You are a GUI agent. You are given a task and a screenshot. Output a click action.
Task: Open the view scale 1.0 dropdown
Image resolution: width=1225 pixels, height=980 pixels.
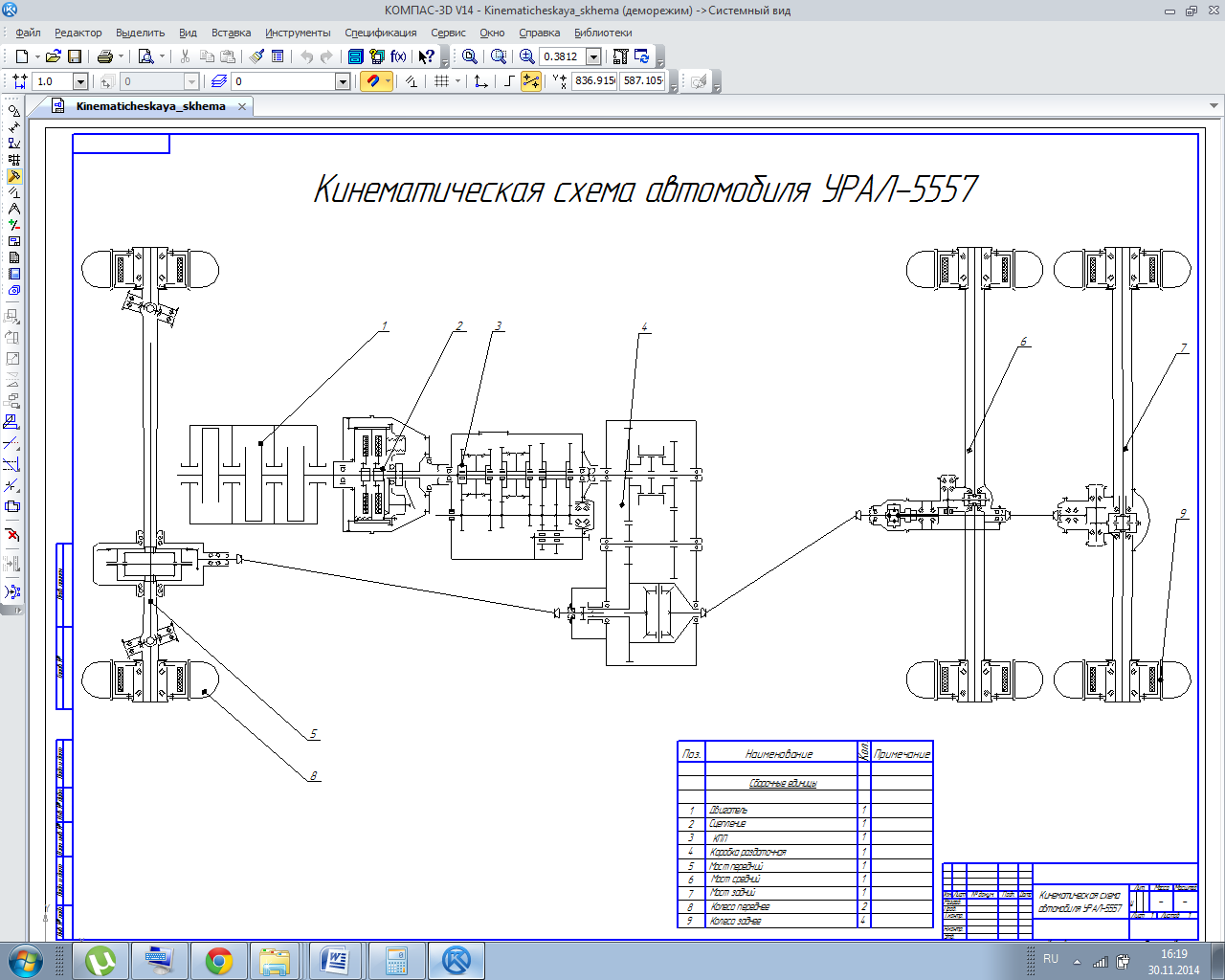[80, 81]
